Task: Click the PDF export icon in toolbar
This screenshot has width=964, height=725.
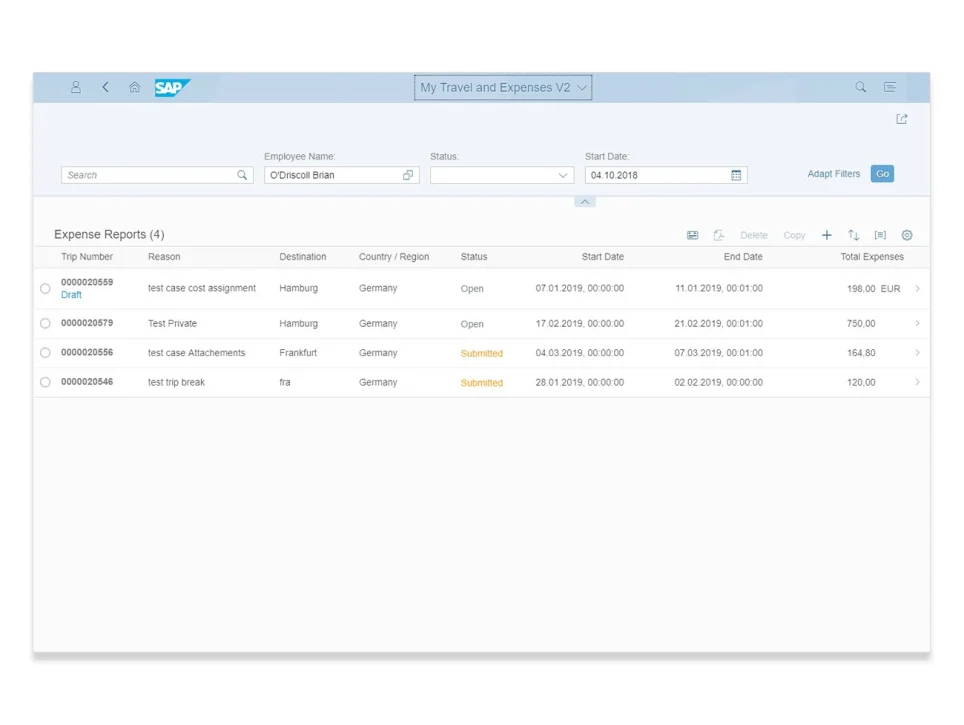Action: tap(719, 236)
